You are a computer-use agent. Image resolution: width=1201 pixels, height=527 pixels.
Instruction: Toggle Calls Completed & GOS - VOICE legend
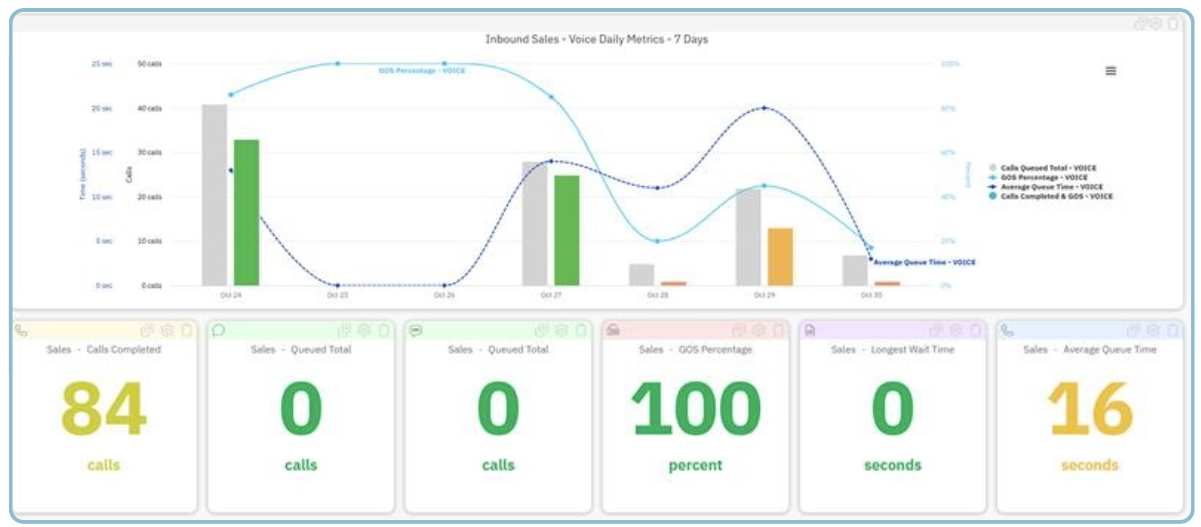(x=1053, y=196)
